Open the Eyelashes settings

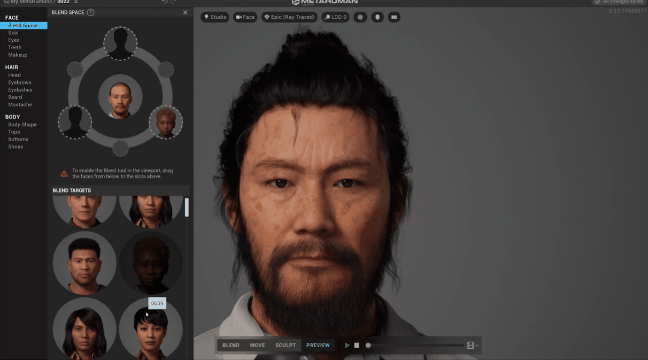20,90
